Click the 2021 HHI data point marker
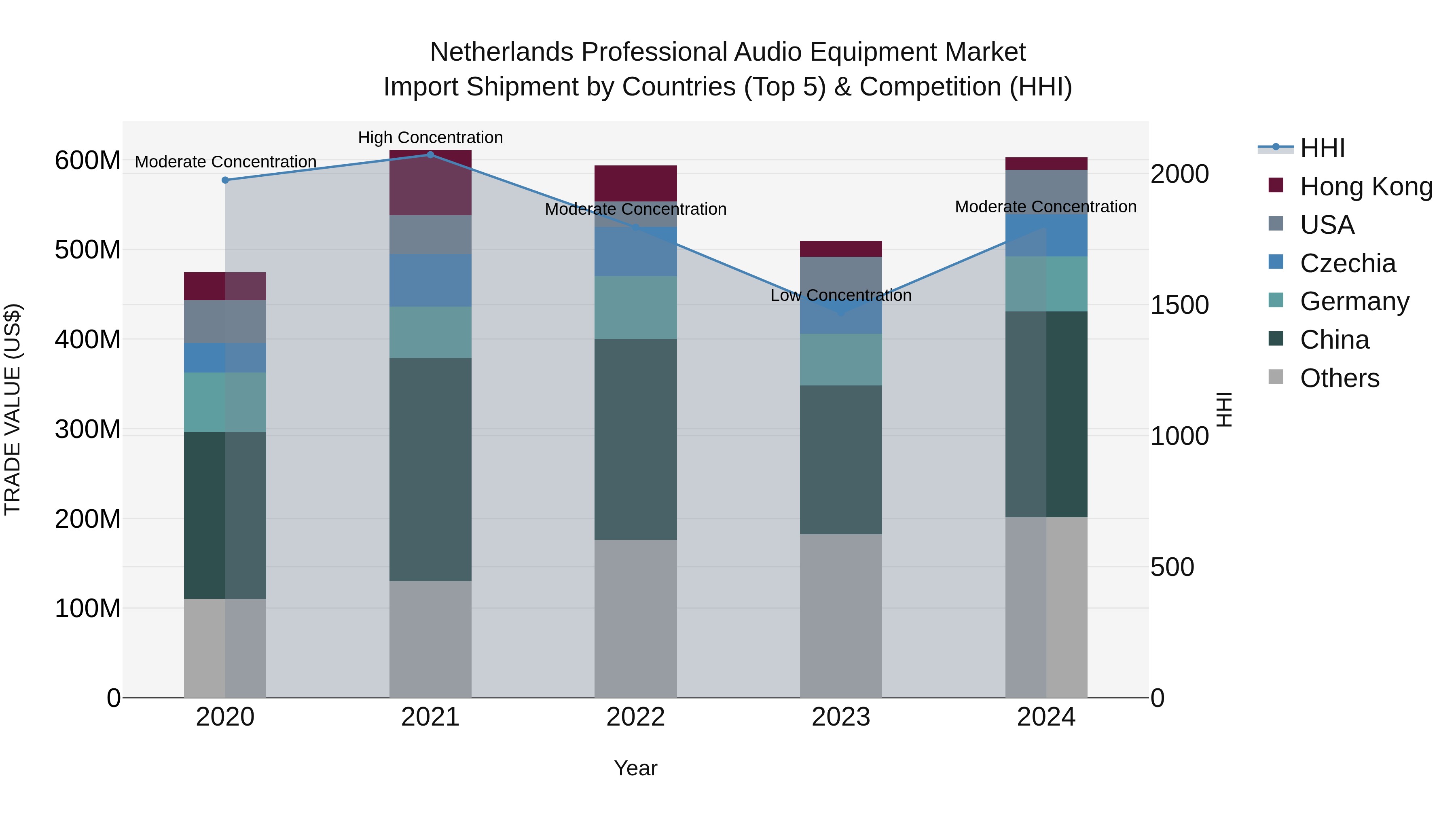Image resolution: width=1456 pixels, height=819 pixels. 430,155
